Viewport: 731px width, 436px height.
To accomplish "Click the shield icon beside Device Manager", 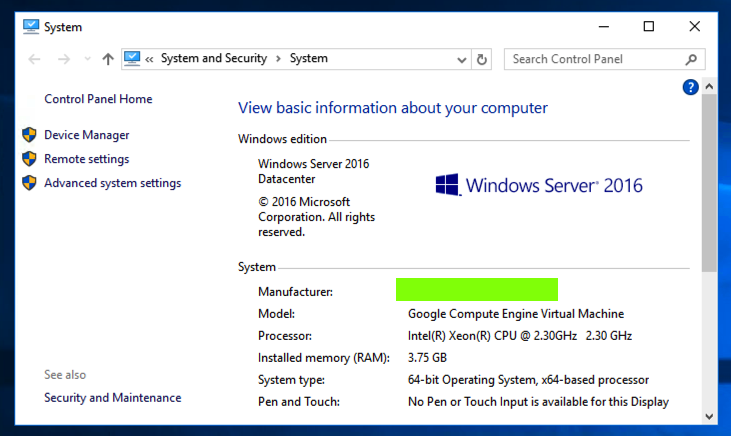I will [29, 135].
